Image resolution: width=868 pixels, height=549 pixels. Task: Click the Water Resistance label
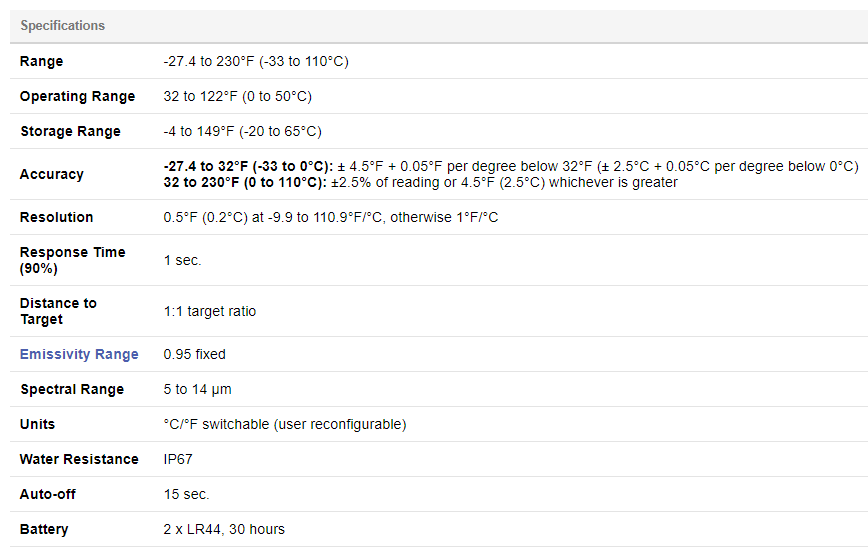[x=79, y=459]
